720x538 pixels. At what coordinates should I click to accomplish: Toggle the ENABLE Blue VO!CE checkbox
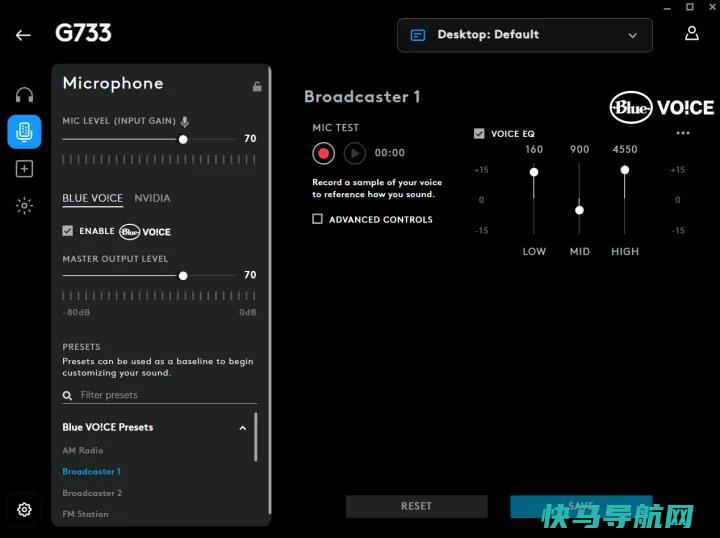[68, 231]
